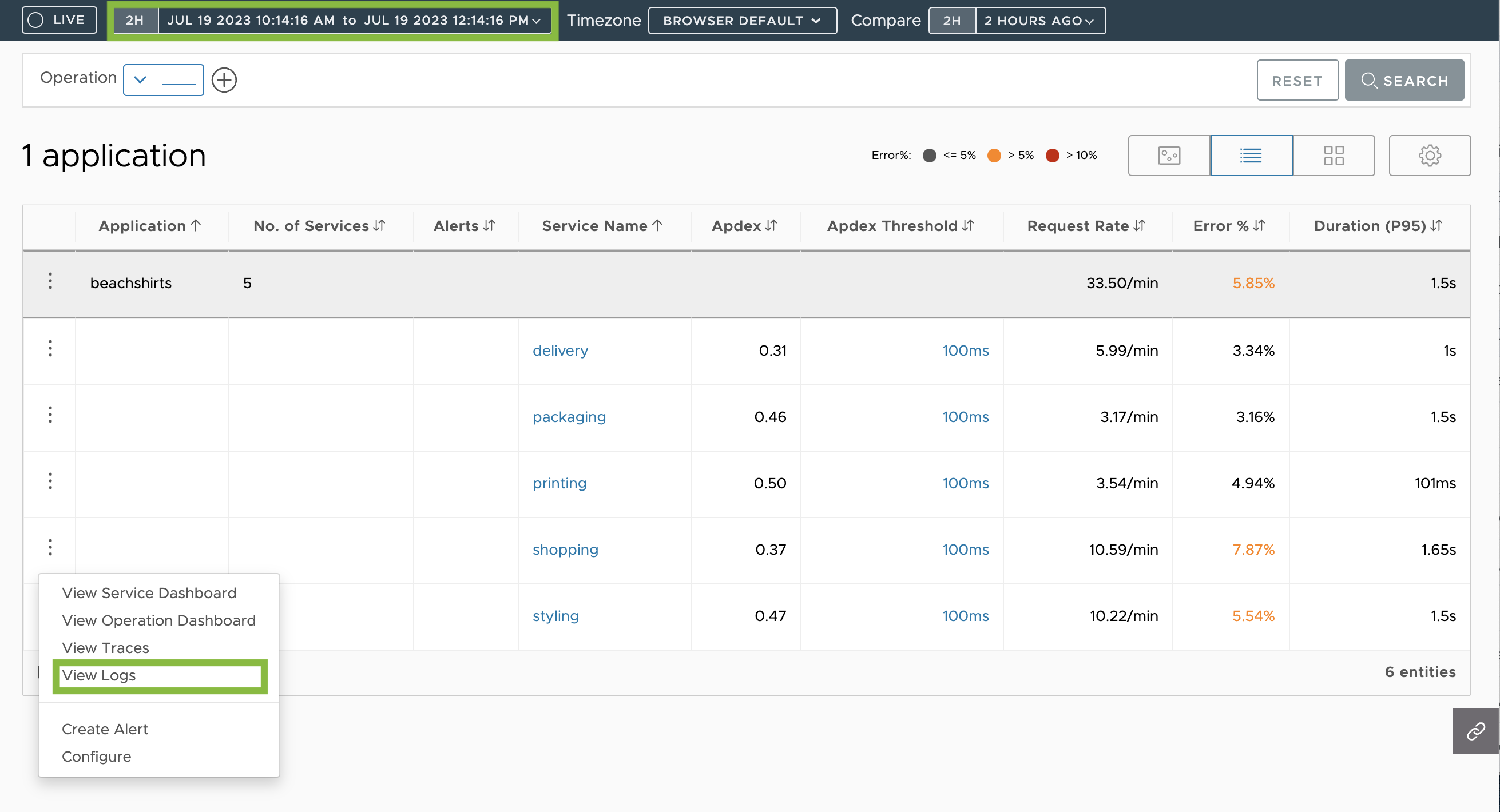Select View Traces context menu item
The image size is (1500, 812).
[x=105, y=647]
